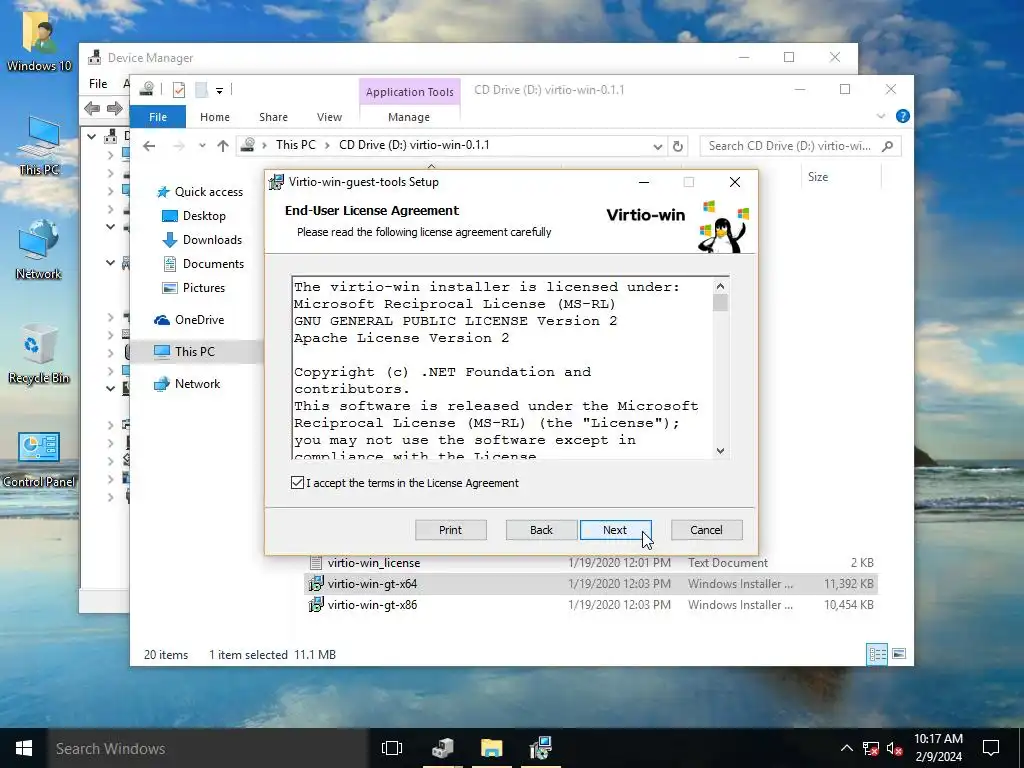Screen dimensions: 1024x768
Task: Open This PC desktop icon
Action: 39,146
